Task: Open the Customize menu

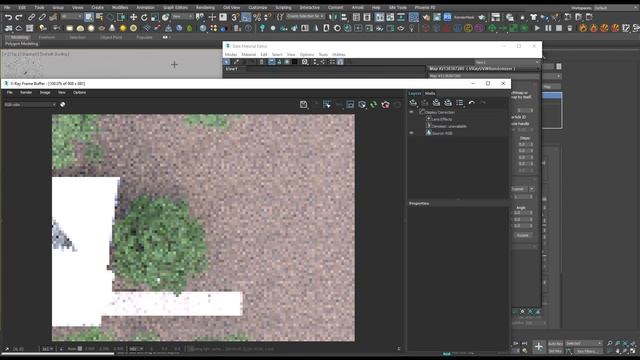Action: coord(258,8)
